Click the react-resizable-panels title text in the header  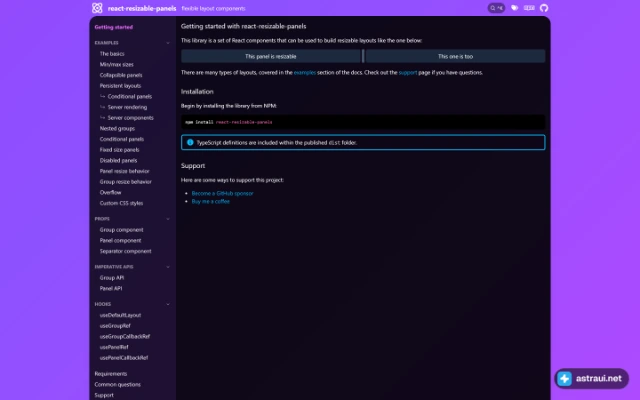[x=142, y=8]
